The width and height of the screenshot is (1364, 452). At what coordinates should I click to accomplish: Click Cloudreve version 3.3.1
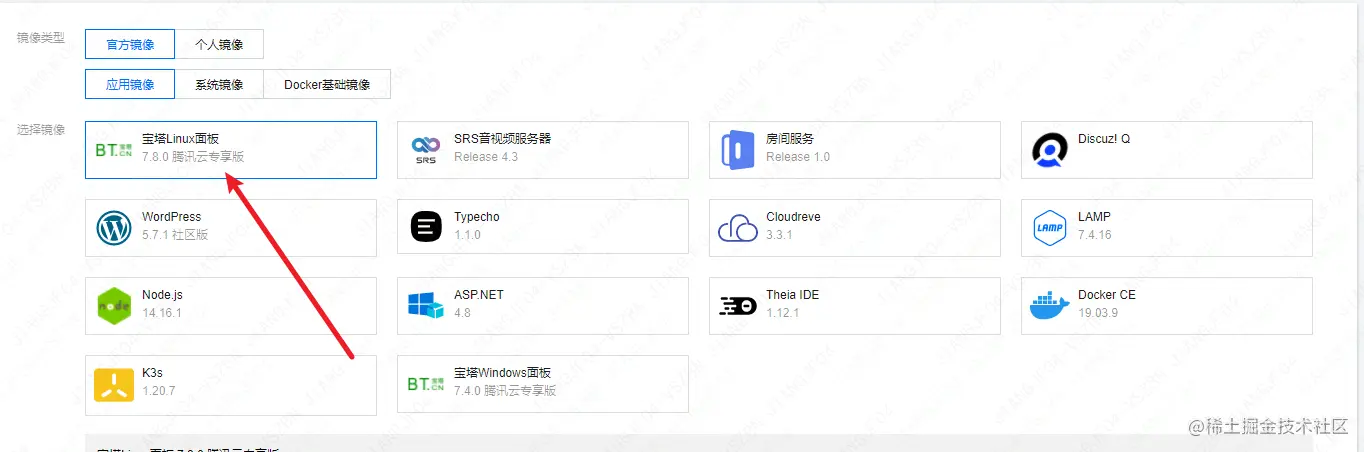pyautogui.click(x=779, y=235)
